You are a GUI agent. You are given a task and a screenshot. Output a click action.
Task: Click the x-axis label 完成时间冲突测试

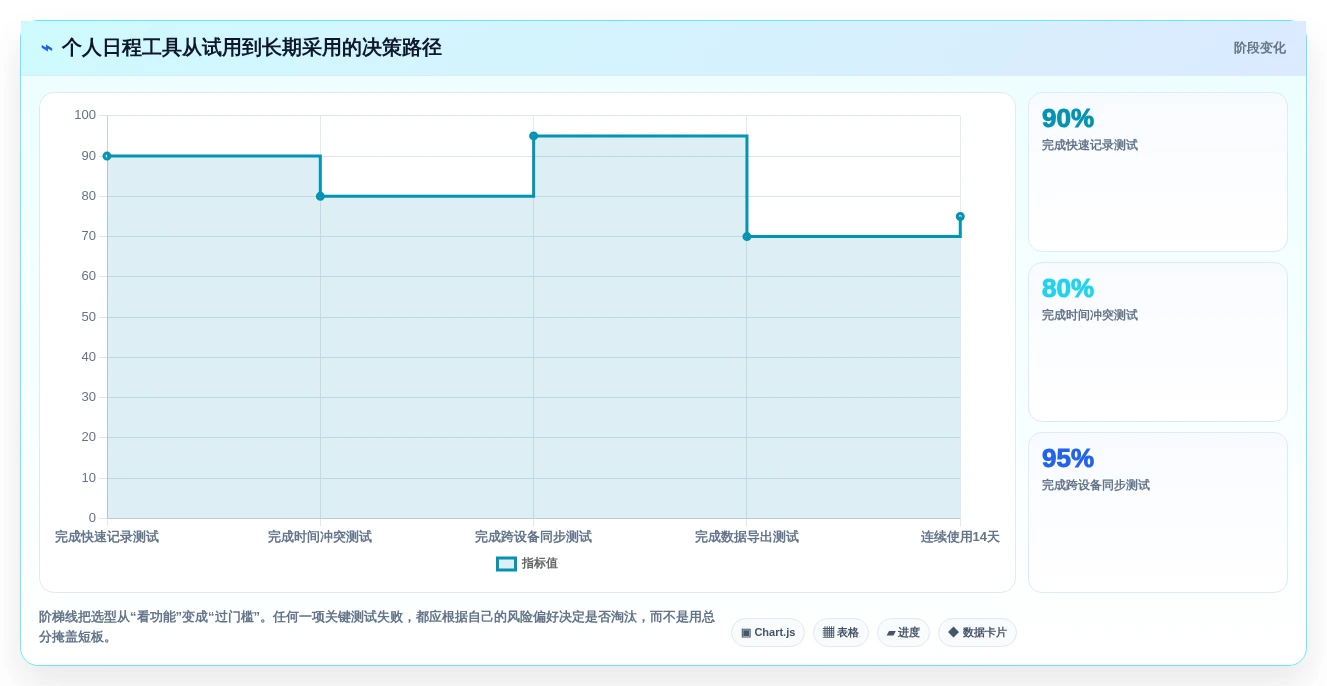coord(320,537)
